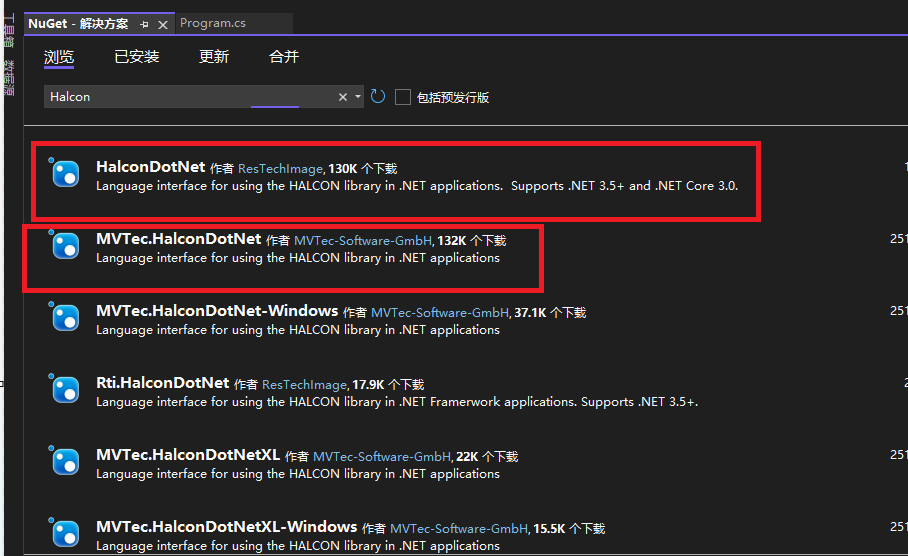The width and height of the screenshot is (908, 556).
Task: Click the MVTec.HalconDotNetXL-Windows package icon
Action: (65, 533)
